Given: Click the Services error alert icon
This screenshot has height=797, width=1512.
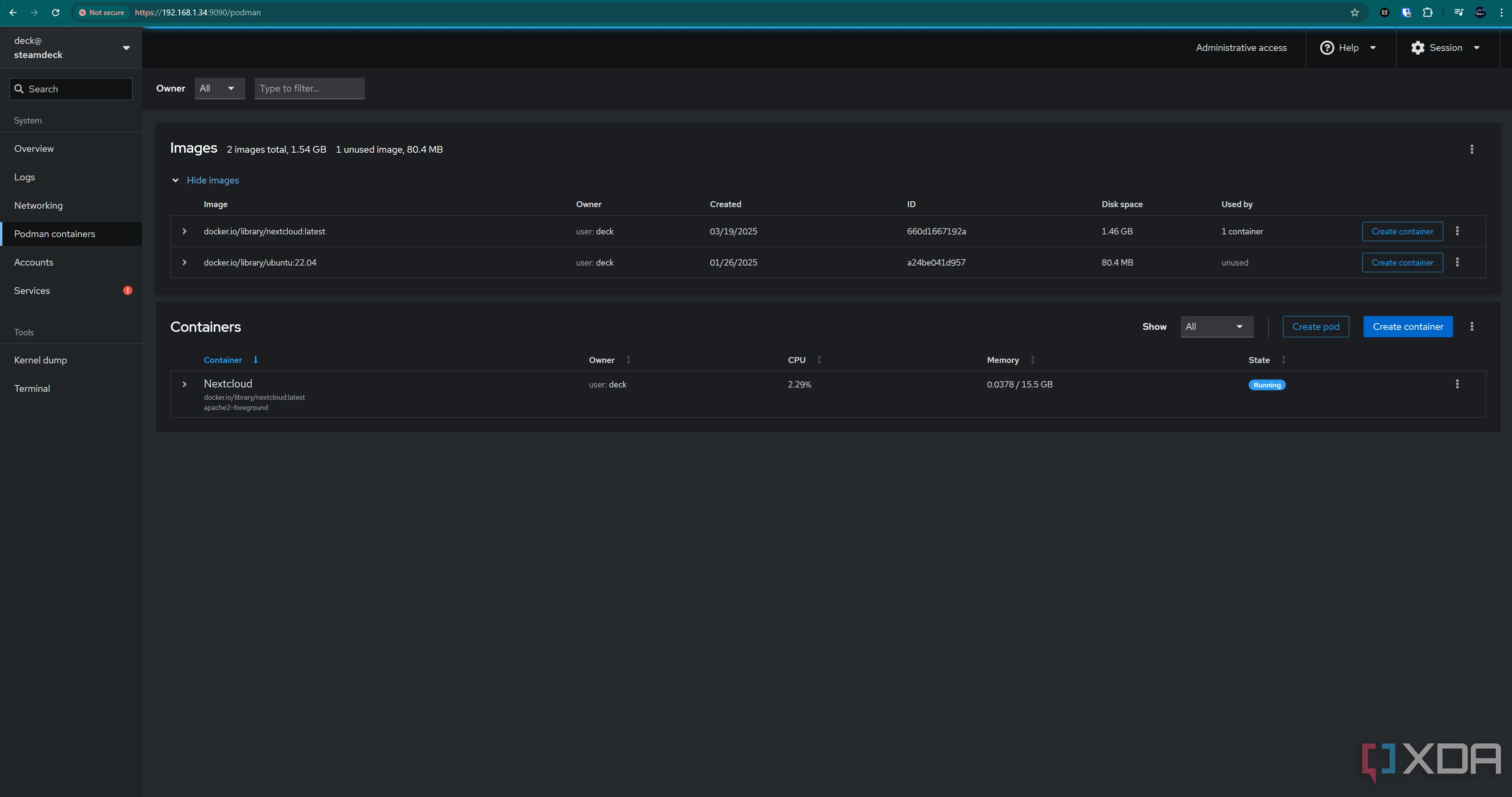Looking at the screenshot, I should click(x=127, y=291).
